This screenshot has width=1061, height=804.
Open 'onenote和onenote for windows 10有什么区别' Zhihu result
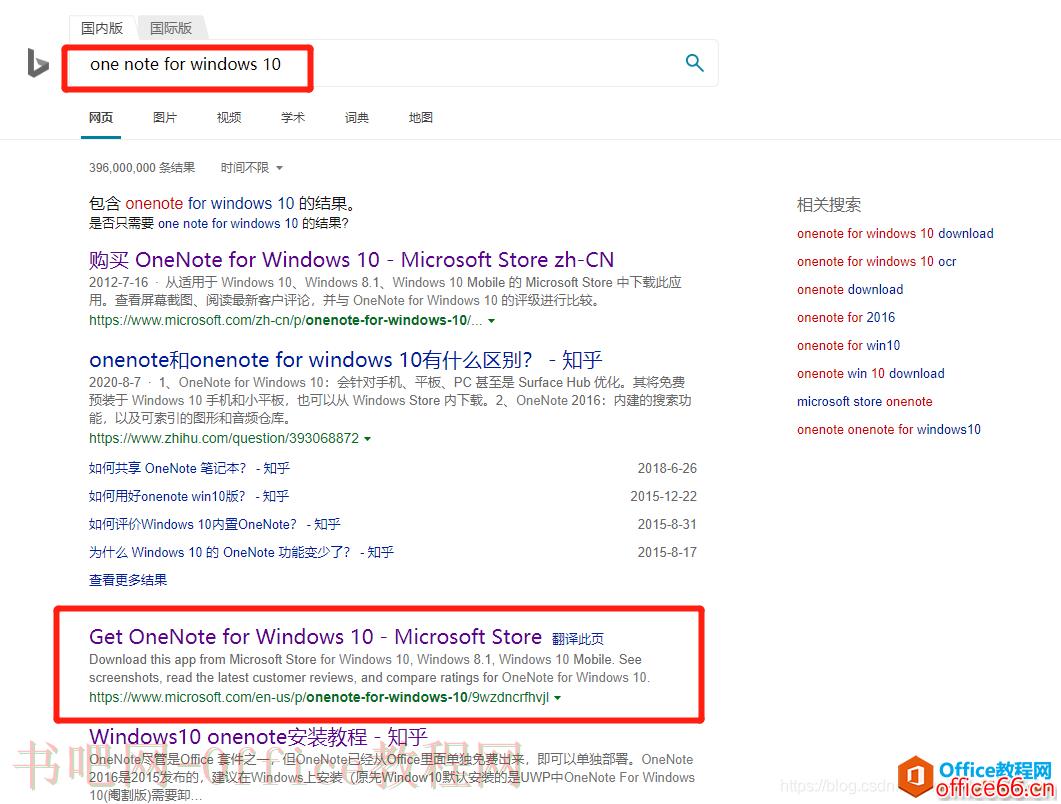[x=345, y=359]
